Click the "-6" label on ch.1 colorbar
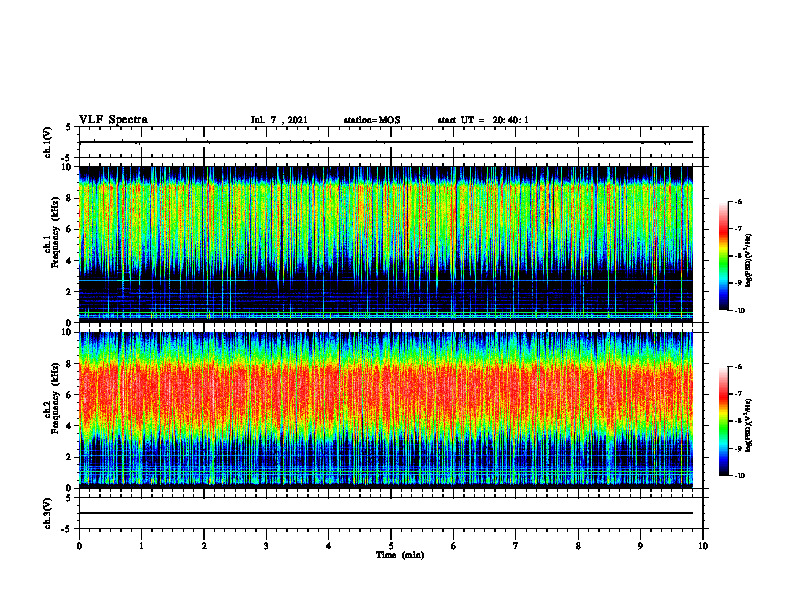Screen dimensions: 792x612 738,201
